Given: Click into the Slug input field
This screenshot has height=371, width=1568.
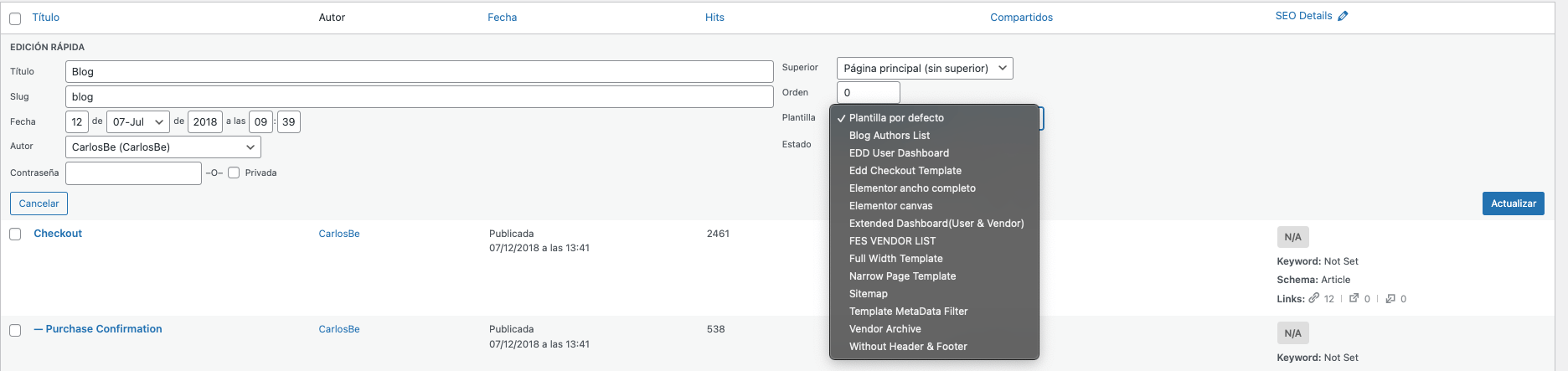Looking at the screenshot, I should click(419, 96).
